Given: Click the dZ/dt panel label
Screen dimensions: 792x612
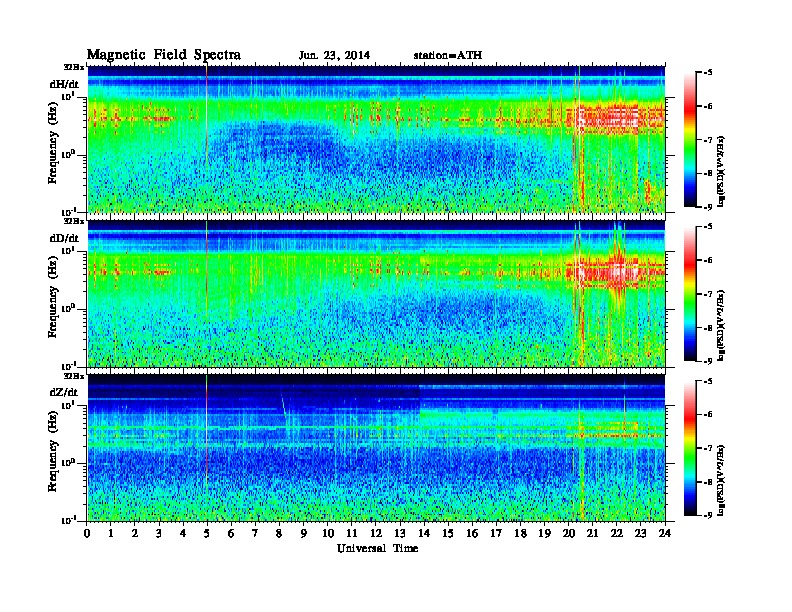Looking at the screenshot, I should click(64, 392).
